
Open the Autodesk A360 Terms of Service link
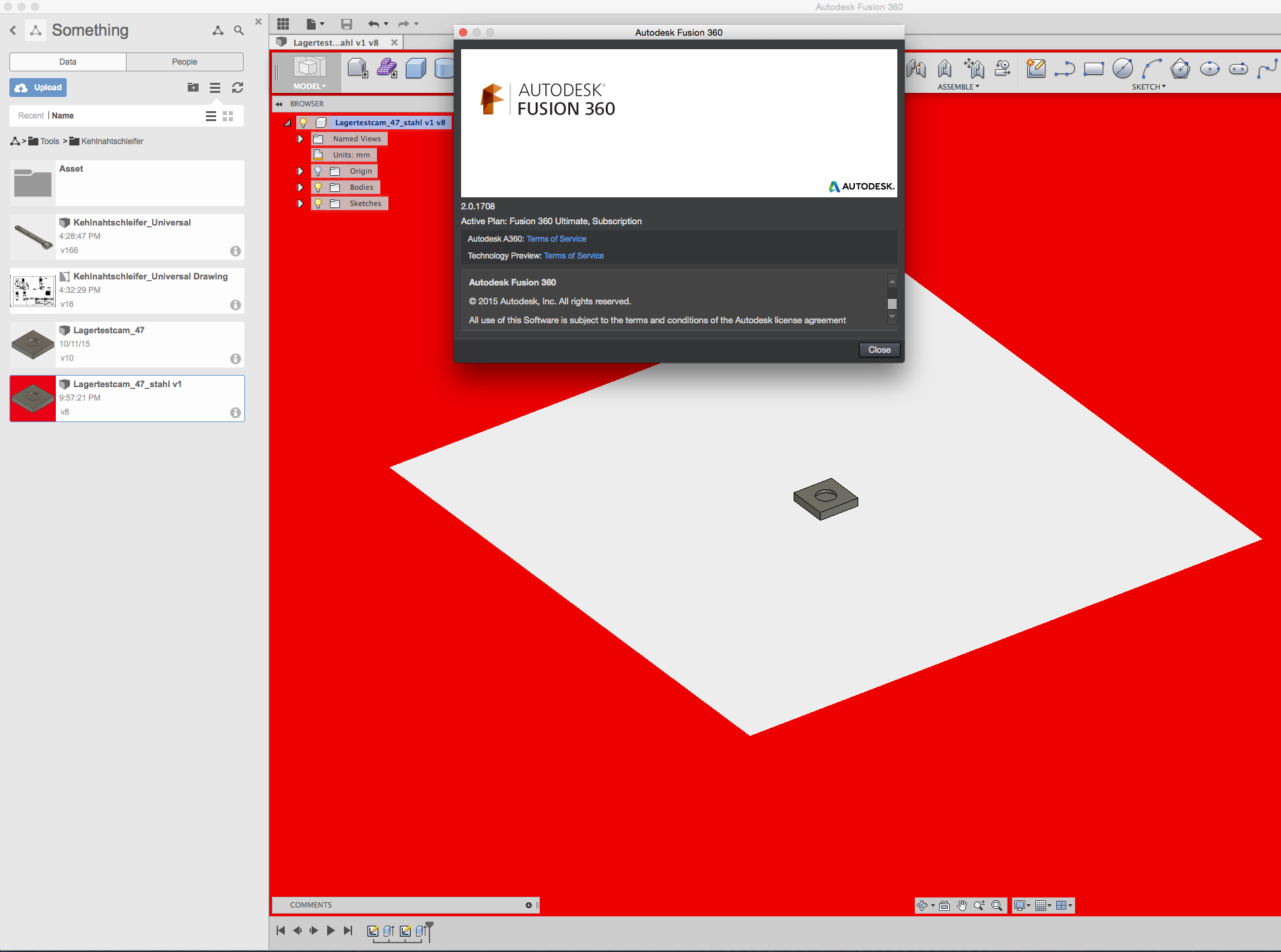point(556,238)
